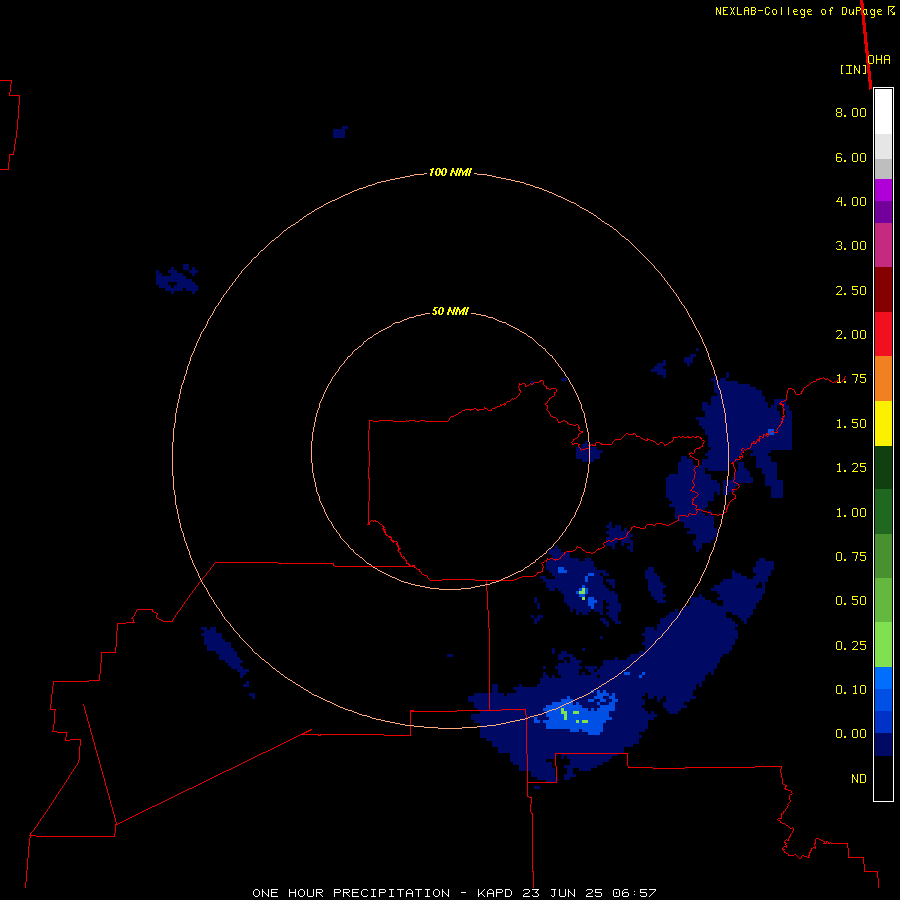
Task: Select the 0.50 legend value
Action: 851,601
